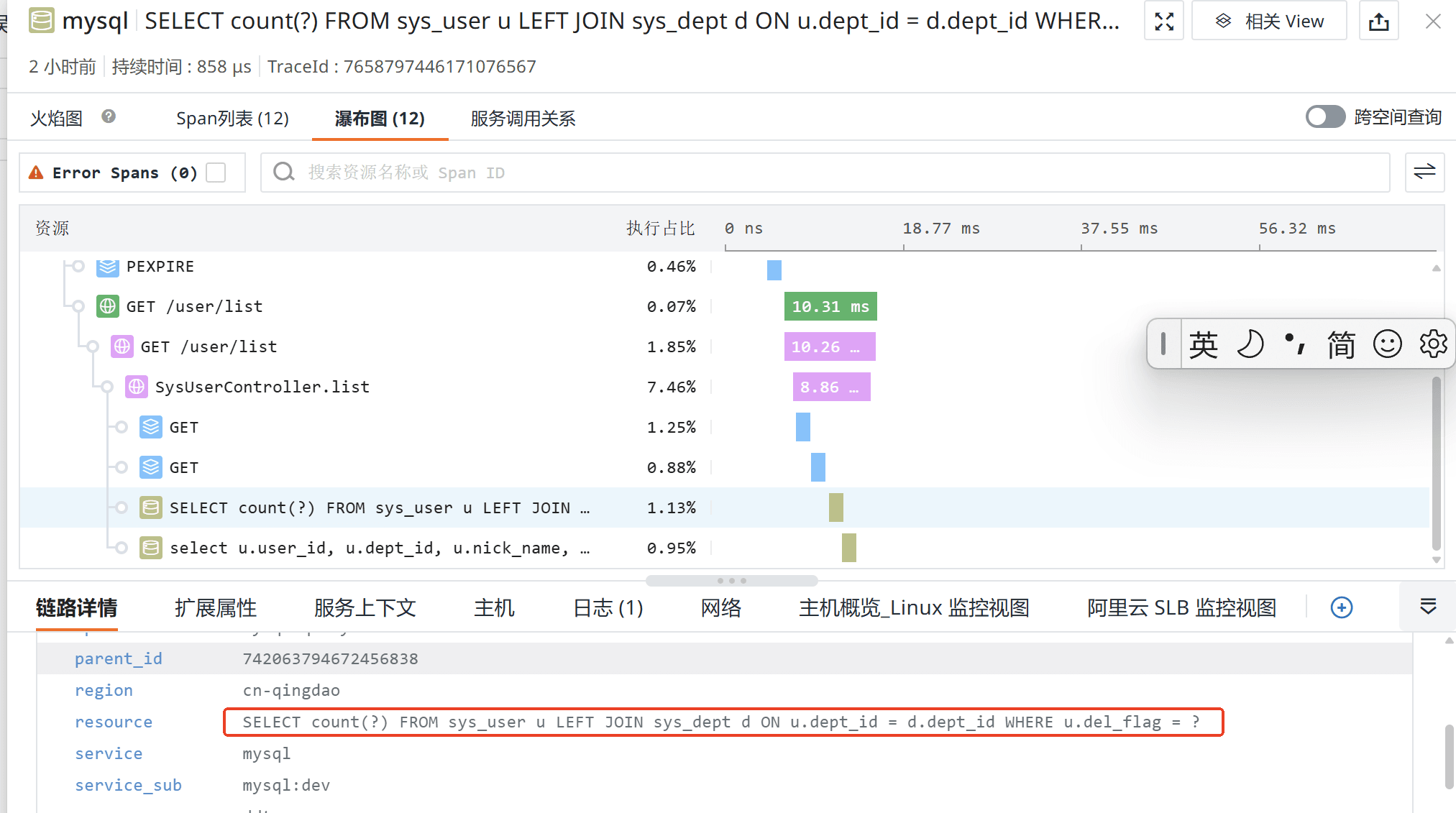Open the 服务调用关系 tab
Viewport: 1456px width, 813px height.
tap(523, 119)
